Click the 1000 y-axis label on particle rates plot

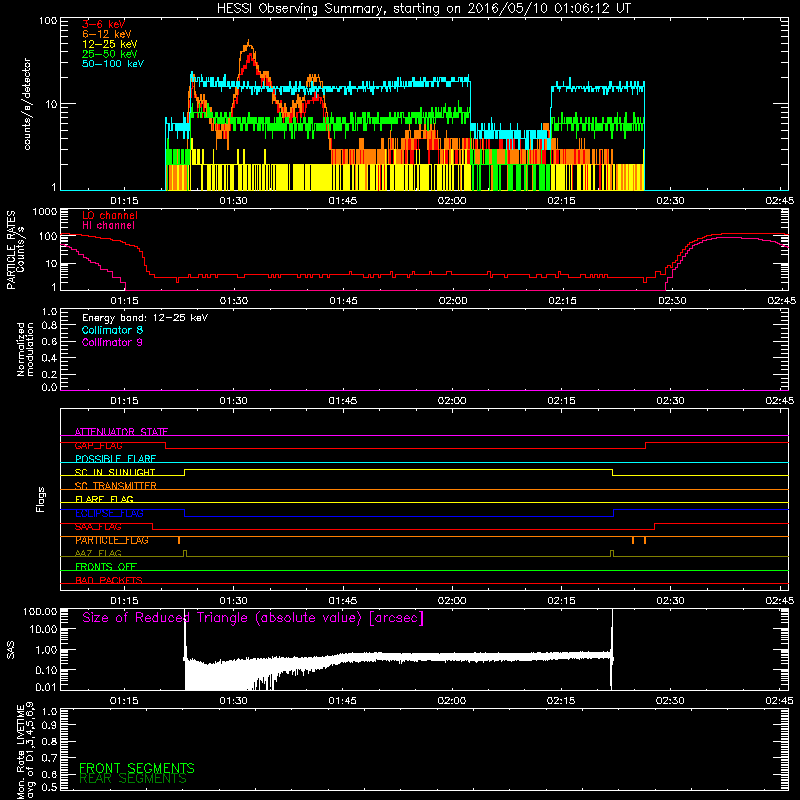44,211
